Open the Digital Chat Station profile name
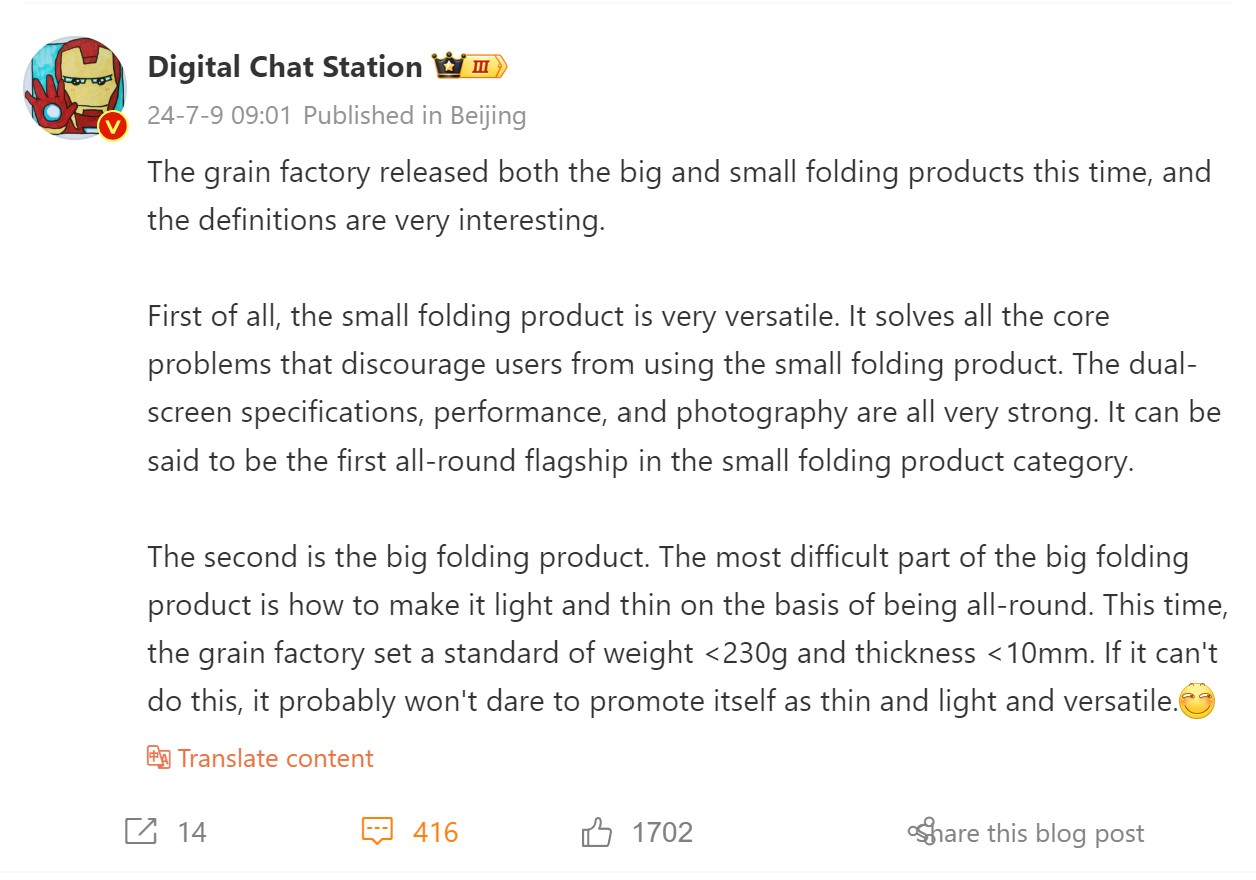 pos(285,67)
